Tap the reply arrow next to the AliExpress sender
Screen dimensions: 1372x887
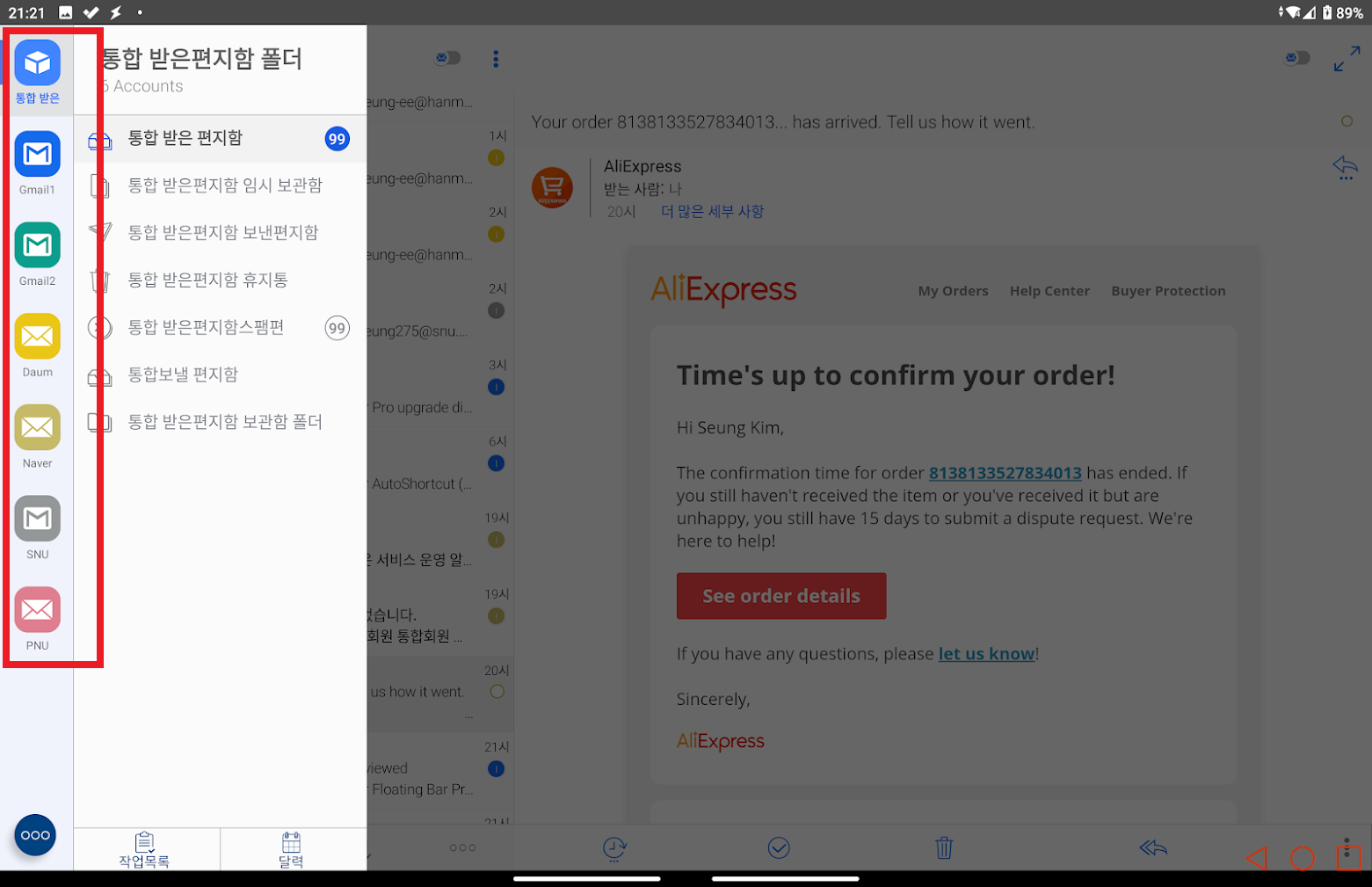[x=1346, y=167]
